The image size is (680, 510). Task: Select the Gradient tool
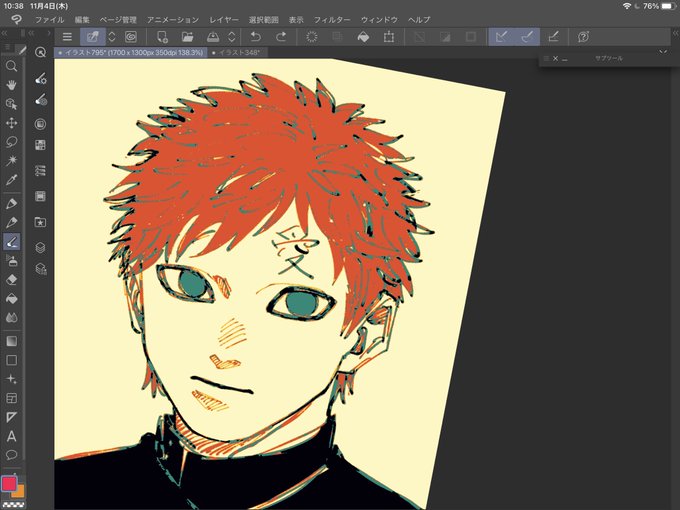pos(11,341)
